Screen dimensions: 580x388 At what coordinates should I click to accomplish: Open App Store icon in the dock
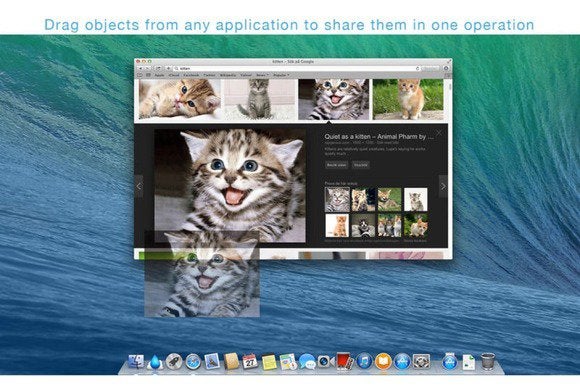point(402,361)
